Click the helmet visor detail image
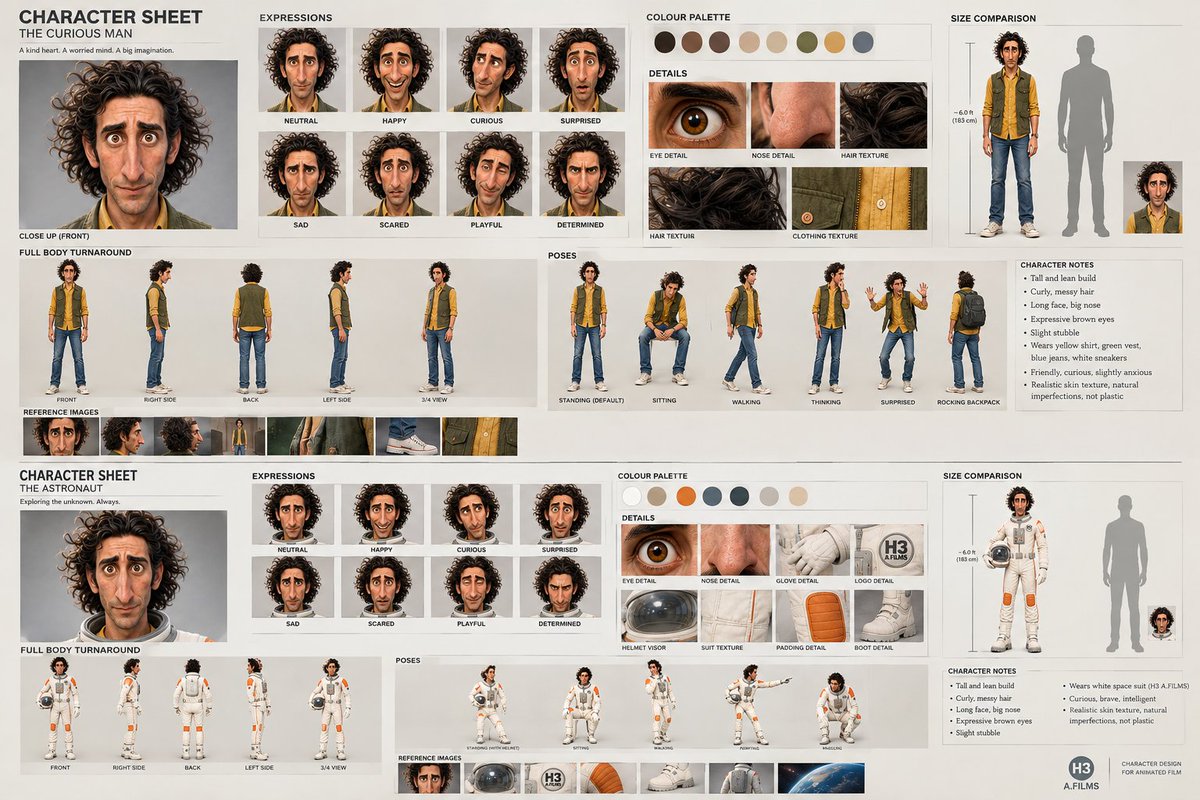The width and height of the screenshot is (1200, 800). [x=658, y=616]
